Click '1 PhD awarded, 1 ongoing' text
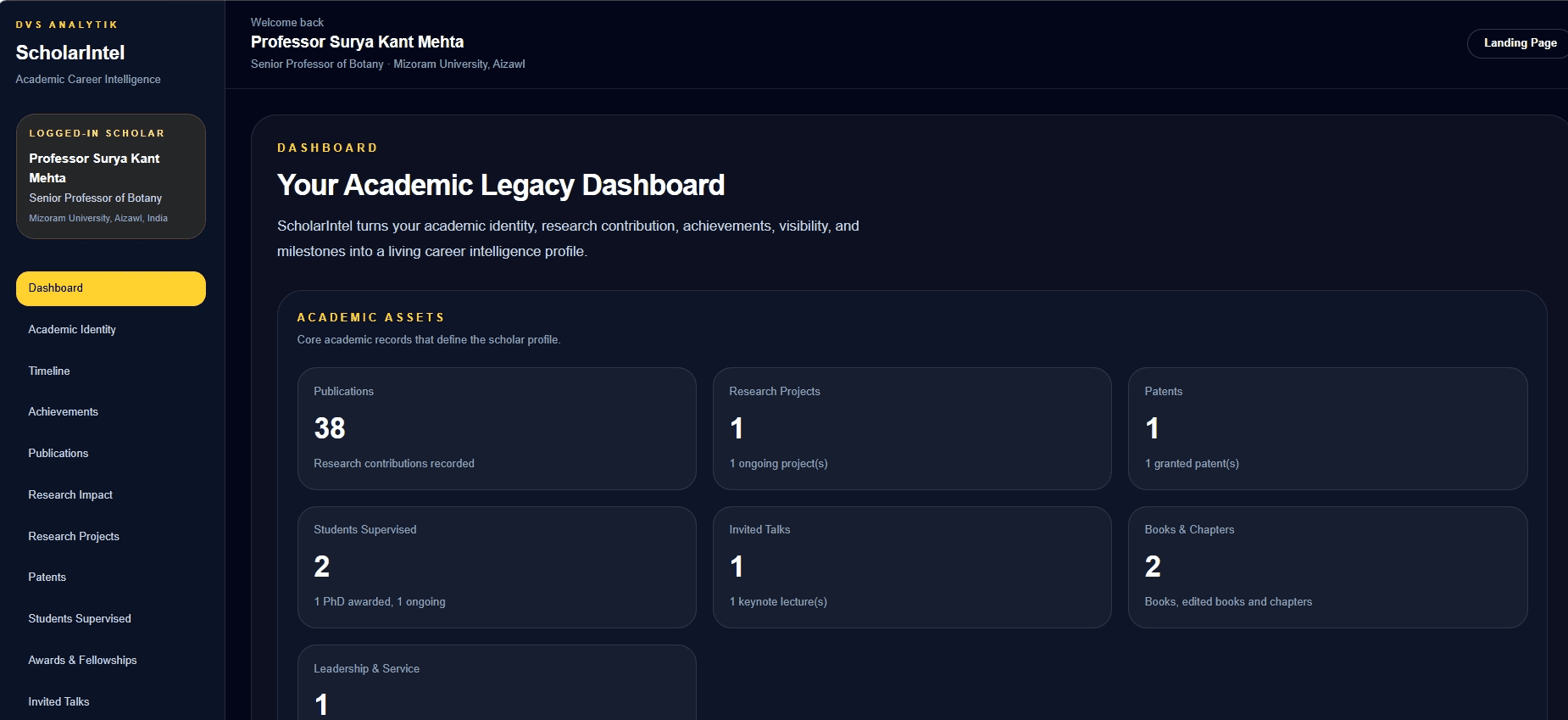The image size is (1568, 720). [380, 602]
